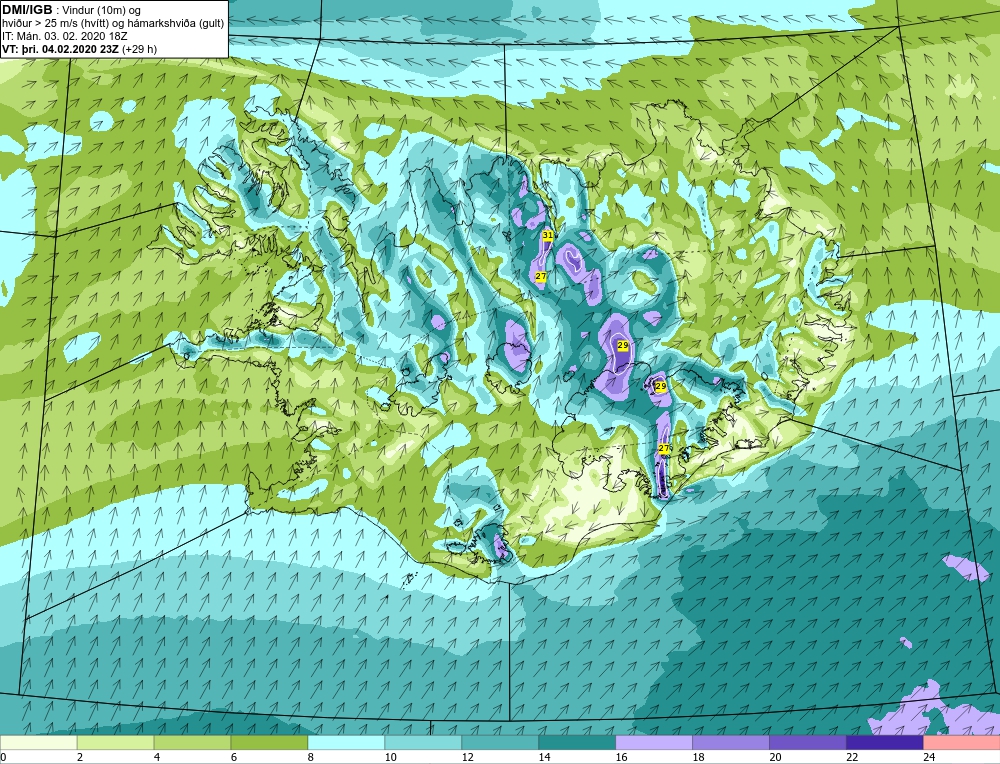Click the medium purple 18–20 m/s legend swatch
This screenshot has height=764, width=1000.
point(731,742)
